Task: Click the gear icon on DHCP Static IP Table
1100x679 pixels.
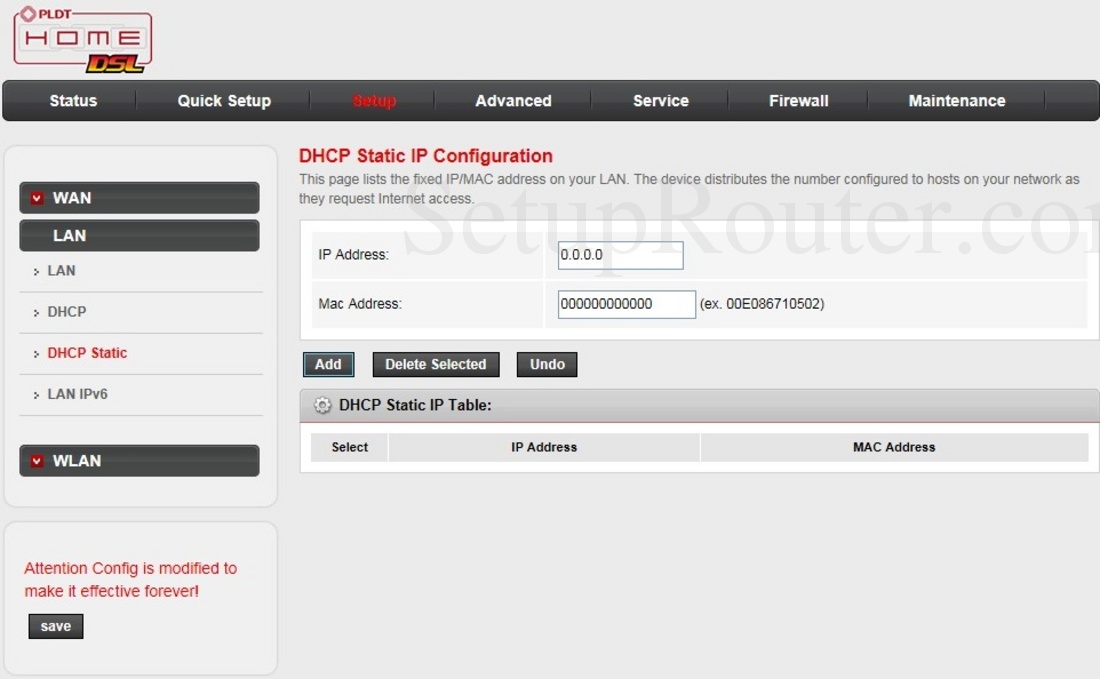Action: pos(322,405)
